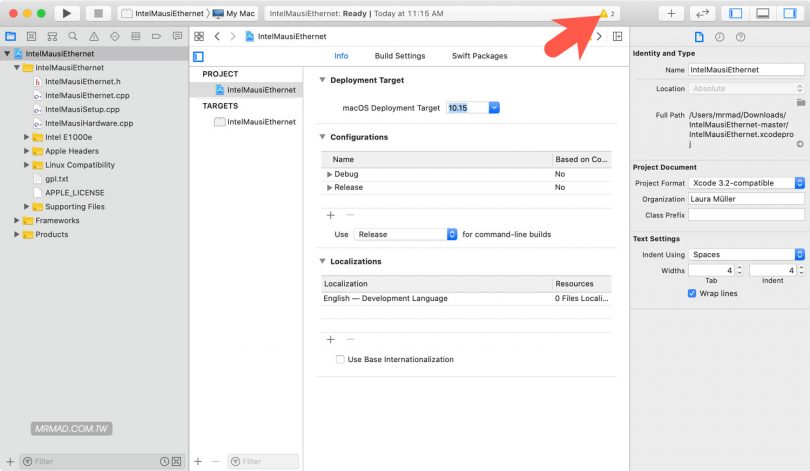This screenshot has height=471, width=810.
Task: Expand the Intel E1000e folder
Action: click(26, 137)
